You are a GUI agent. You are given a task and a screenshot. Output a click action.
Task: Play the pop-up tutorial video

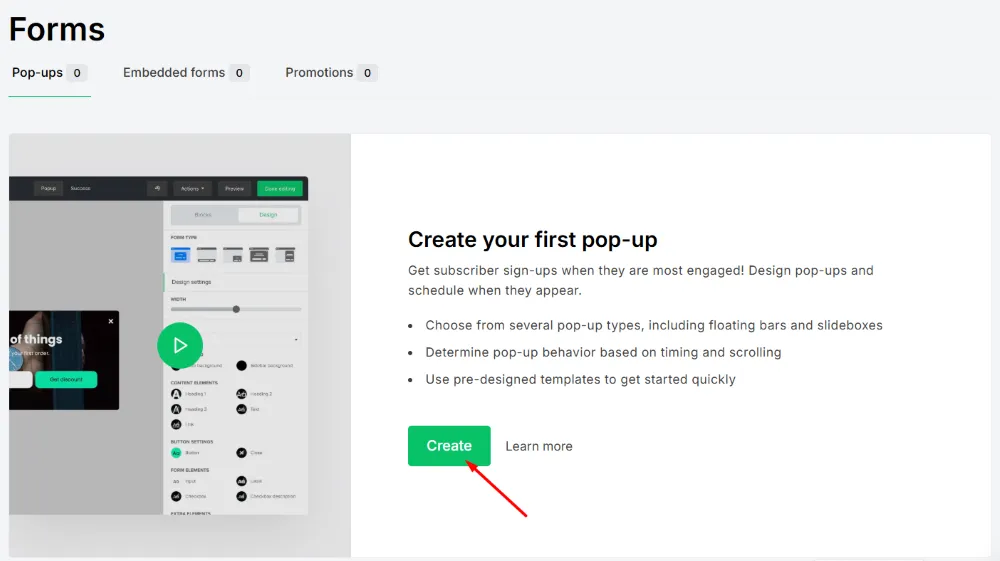pyautogui.click(x=180, y=345)
